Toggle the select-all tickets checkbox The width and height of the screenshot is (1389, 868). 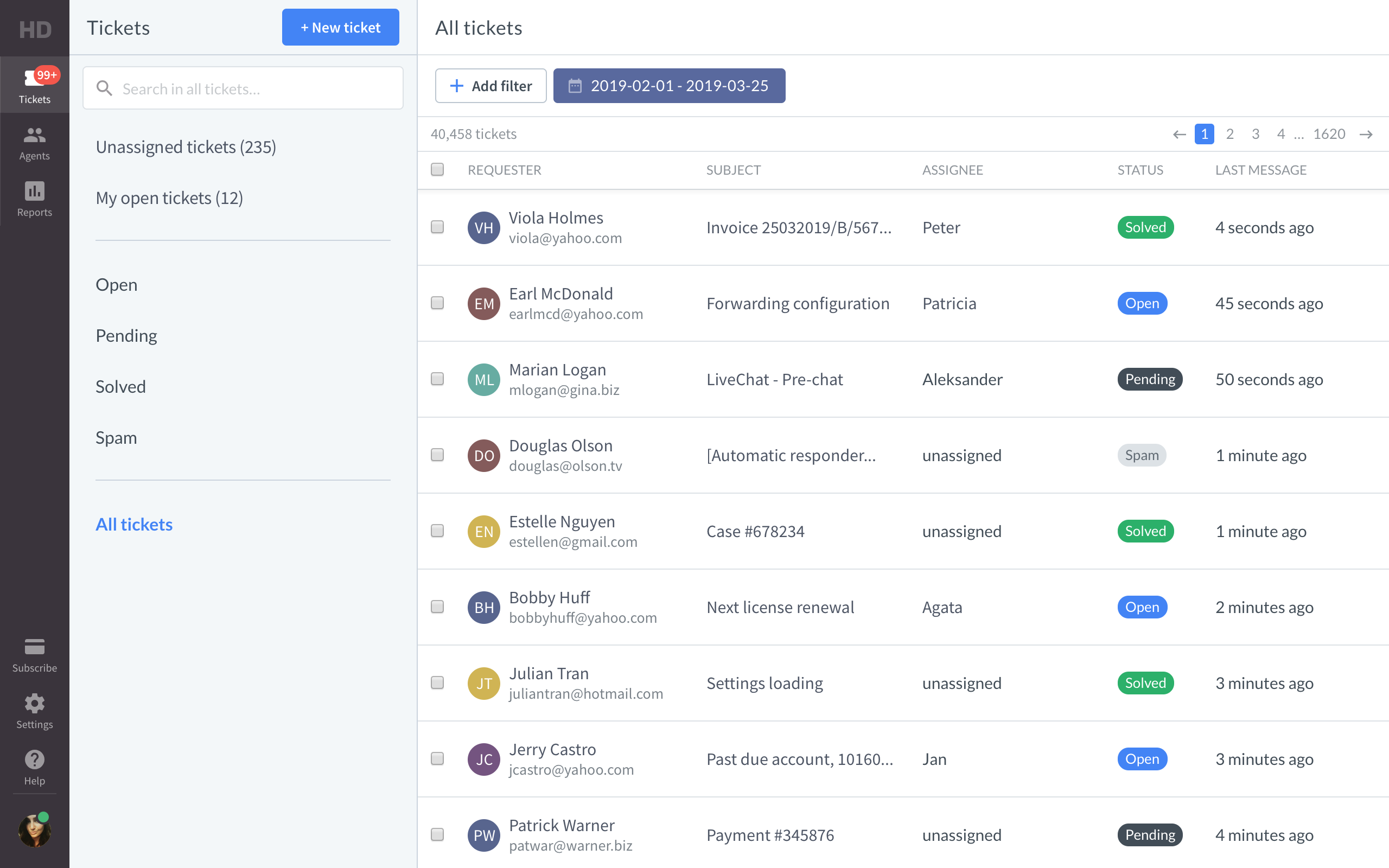point(437,169)
